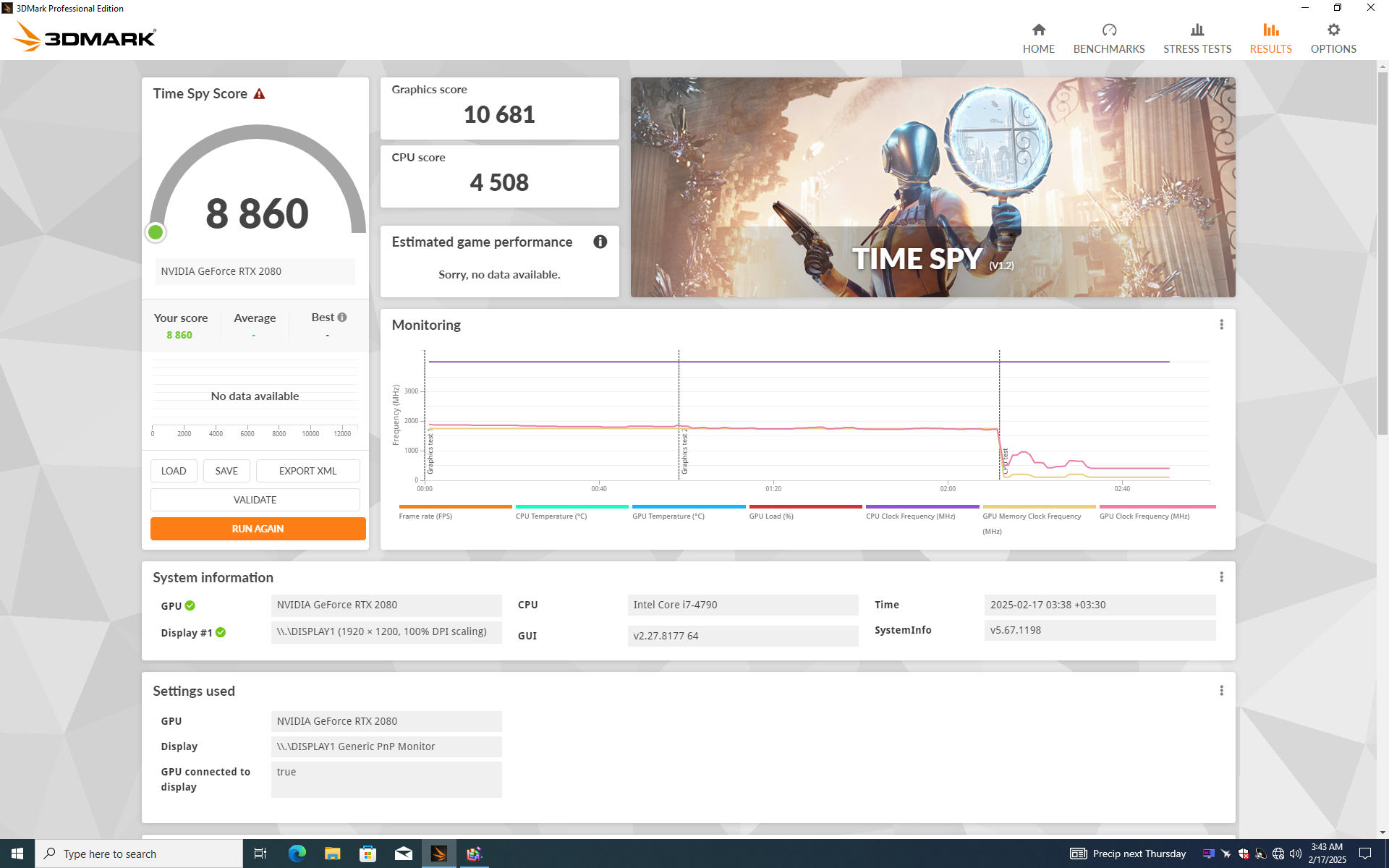The height and width of the screenshot is (868, 1389).
Task: Click the Graphics score 10 681 card
Action: pyautogui.click(x=499, y=109)
